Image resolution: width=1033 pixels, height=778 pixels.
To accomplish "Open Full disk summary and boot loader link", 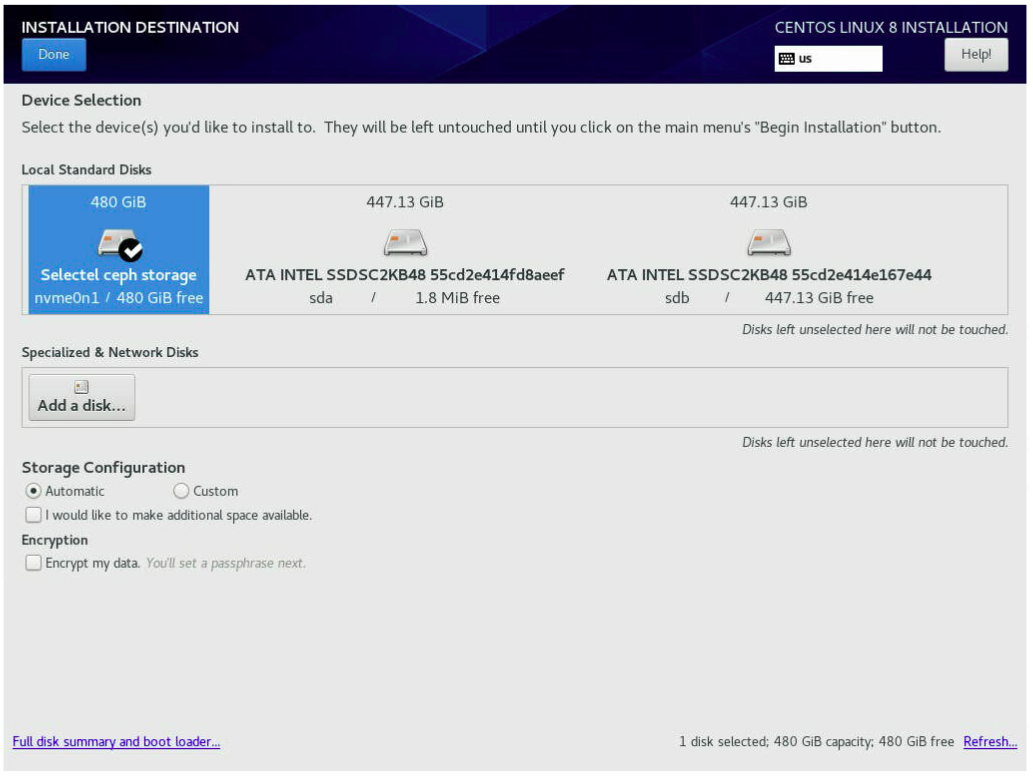I will (117, 742).
